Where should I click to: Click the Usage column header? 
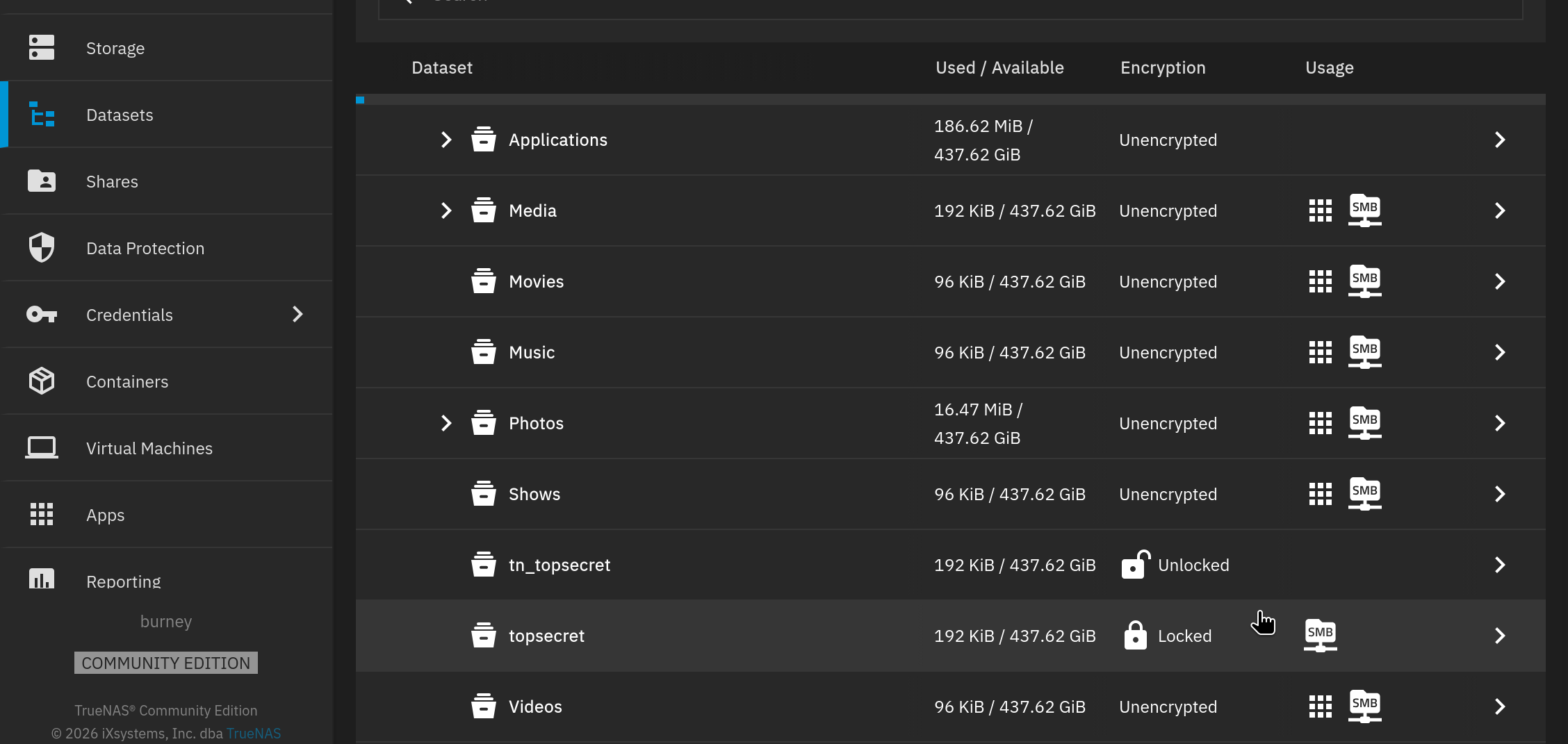click(1329, 67)
